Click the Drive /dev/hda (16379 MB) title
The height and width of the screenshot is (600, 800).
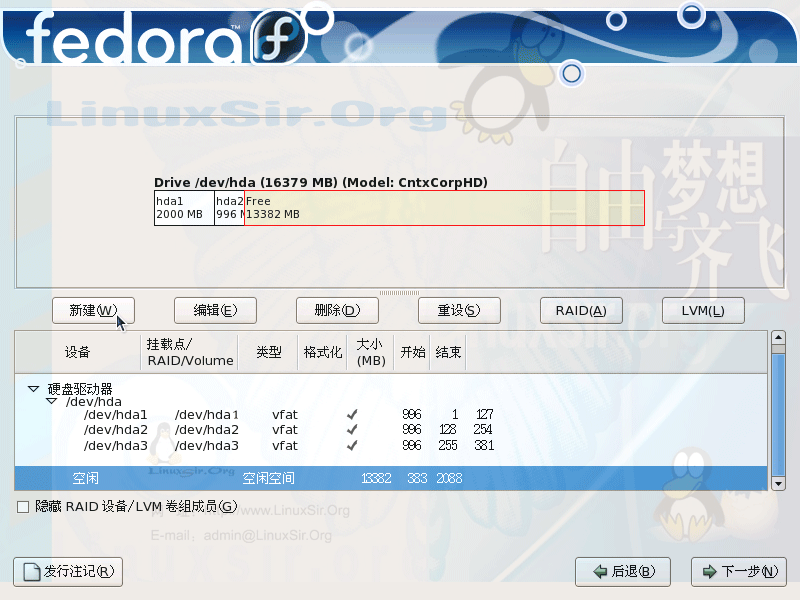pyautogui.click(x=320, y=182)
